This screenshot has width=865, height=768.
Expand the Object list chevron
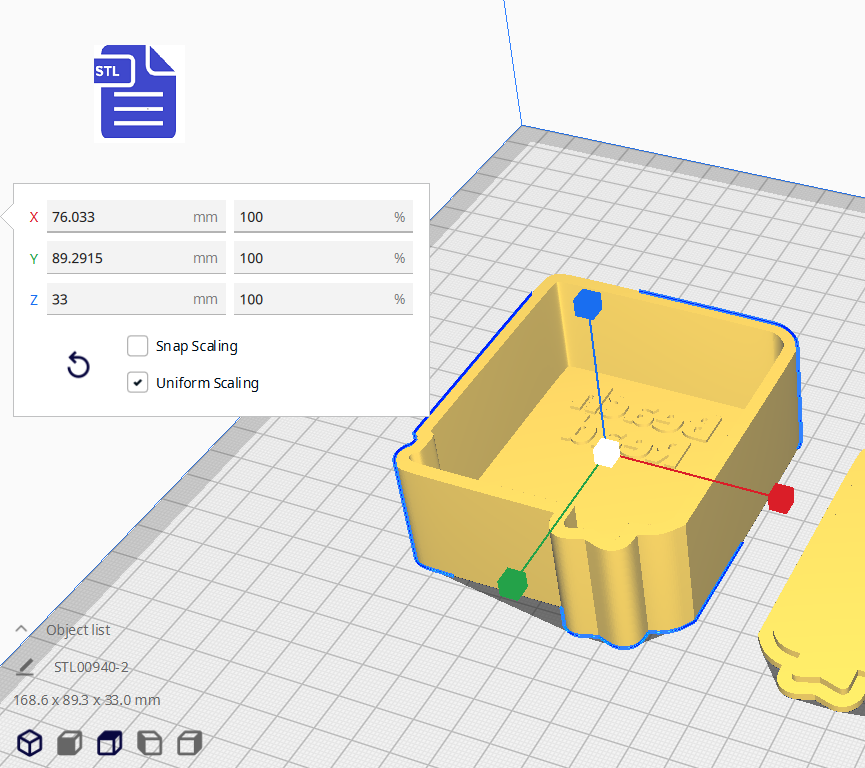coord(21,629)
